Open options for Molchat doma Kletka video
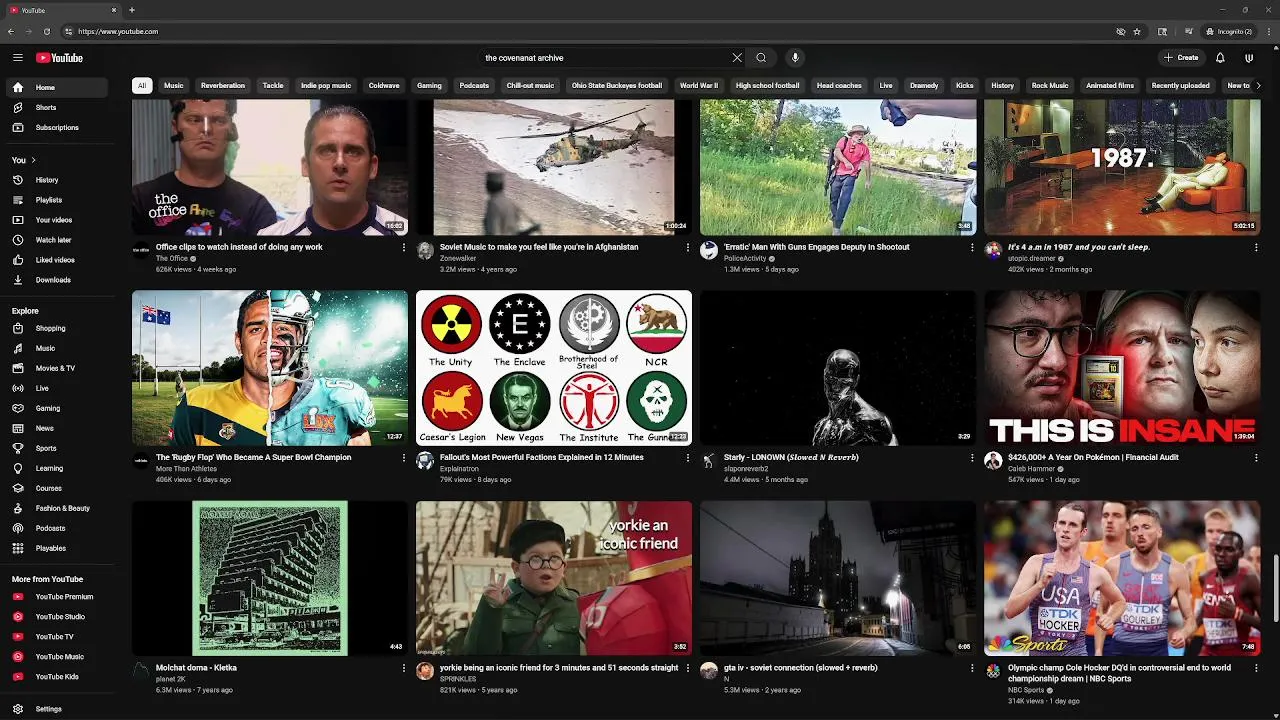The image size is (1280, 720). pyautogui.click(x=404, y=667)
